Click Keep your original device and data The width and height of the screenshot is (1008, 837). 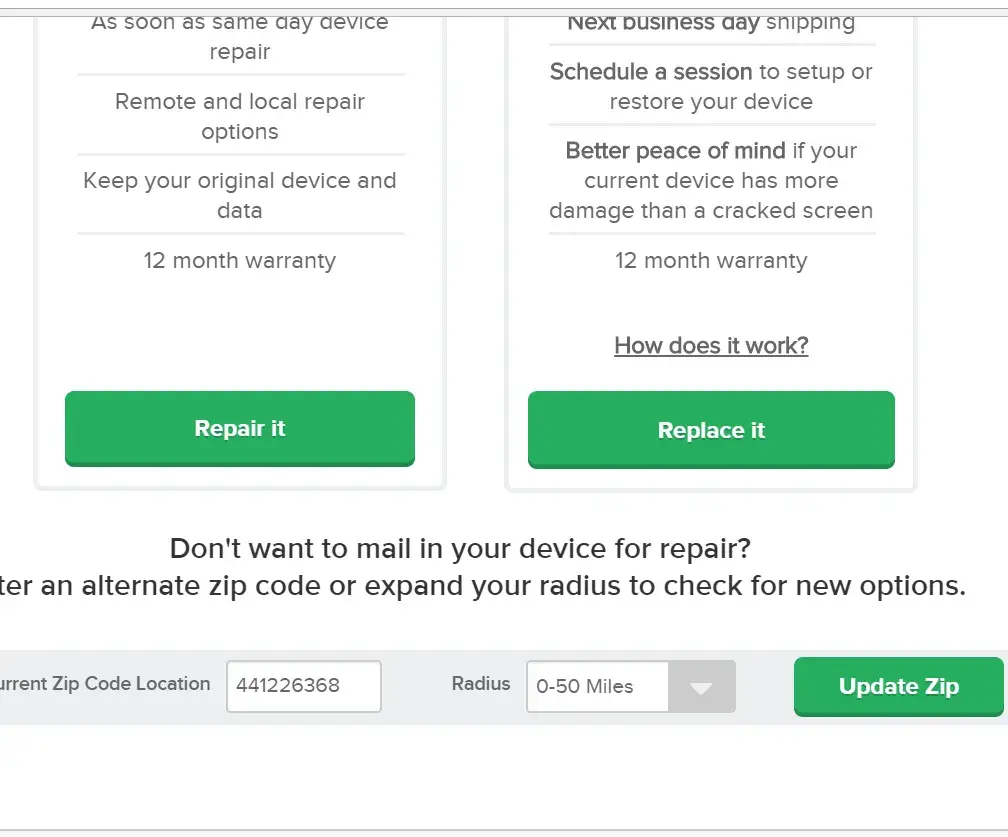(240, 195)
